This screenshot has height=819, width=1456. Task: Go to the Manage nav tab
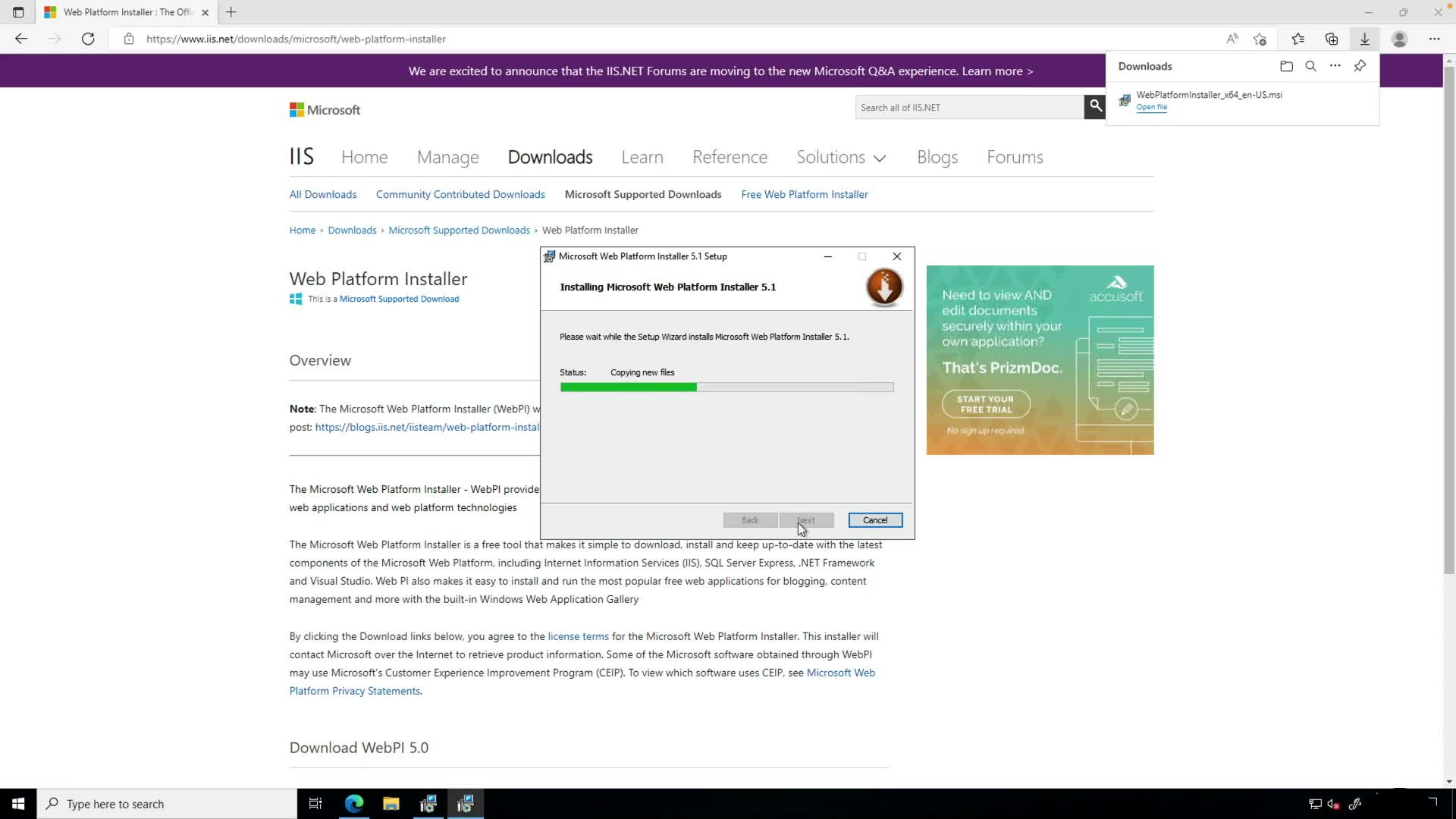click(447, 157)
